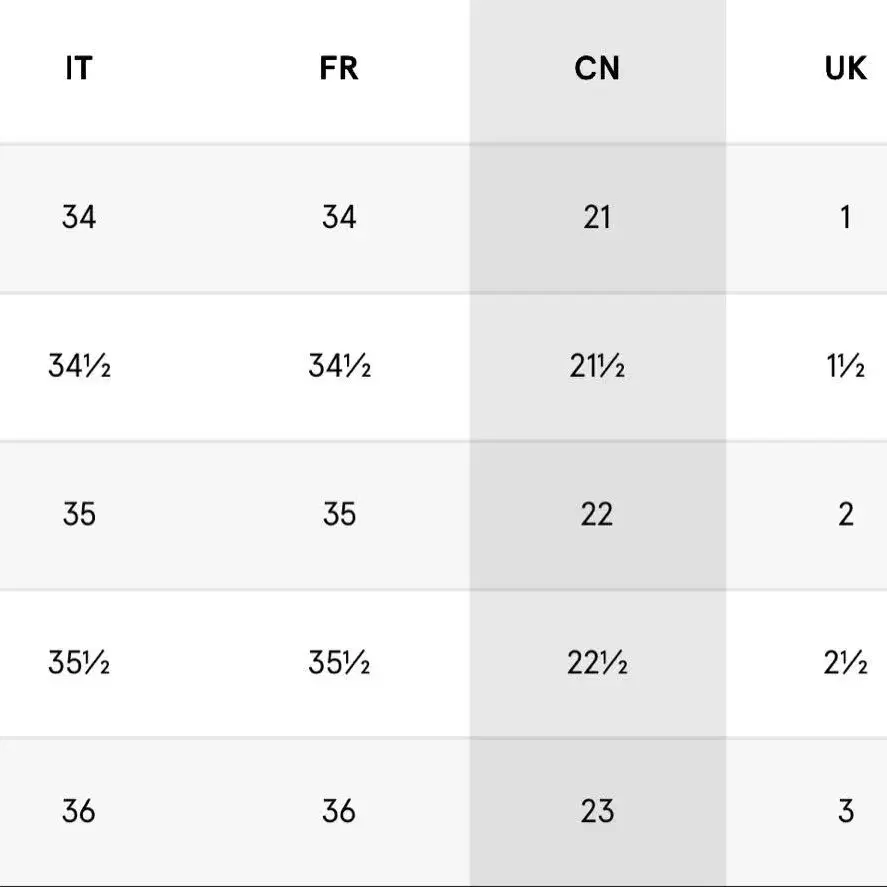Choose CN size 21 cell

tap(597, 217)
